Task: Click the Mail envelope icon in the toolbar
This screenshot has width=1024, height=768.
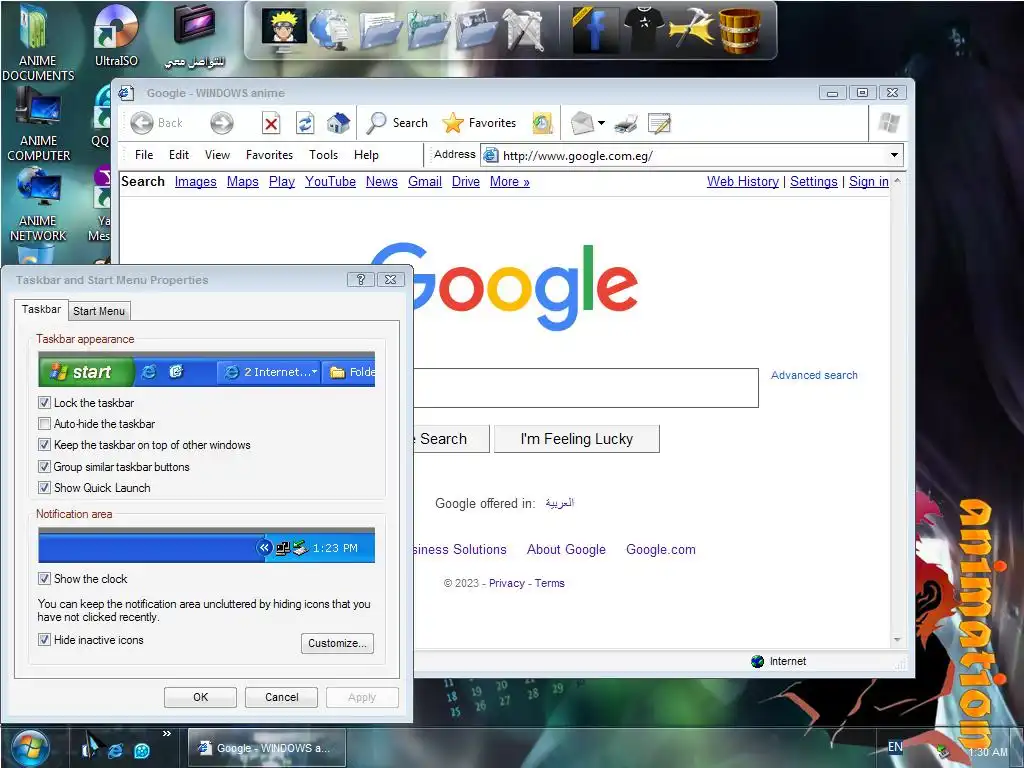Action: click(x=581, y=123)
